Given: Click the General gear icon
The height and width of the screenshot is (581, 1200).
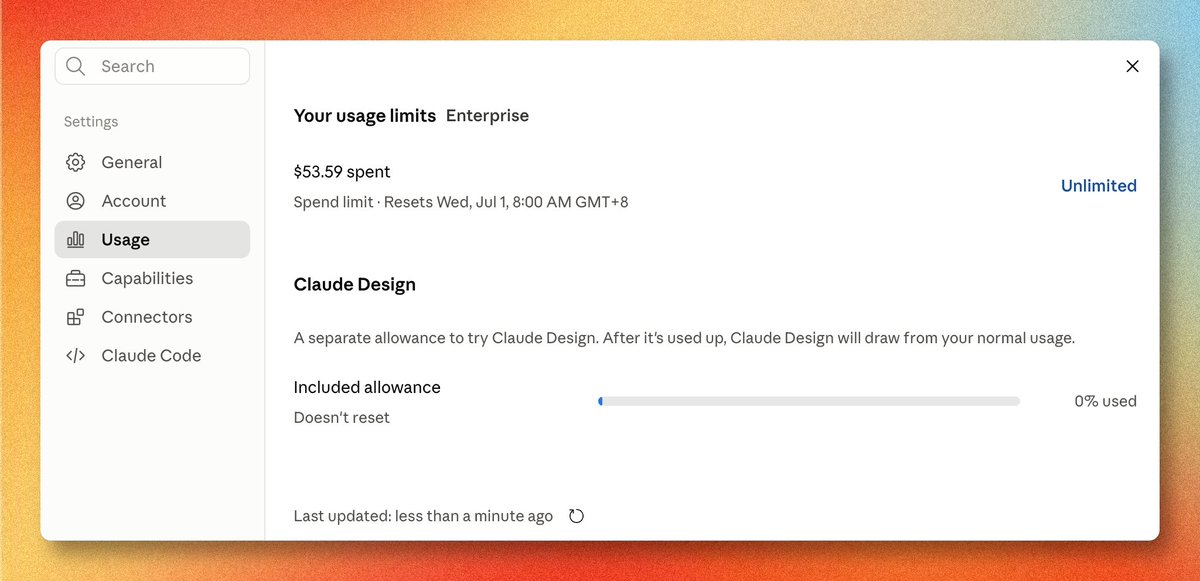Looking at the screenshot, I should tap(75, 162).
